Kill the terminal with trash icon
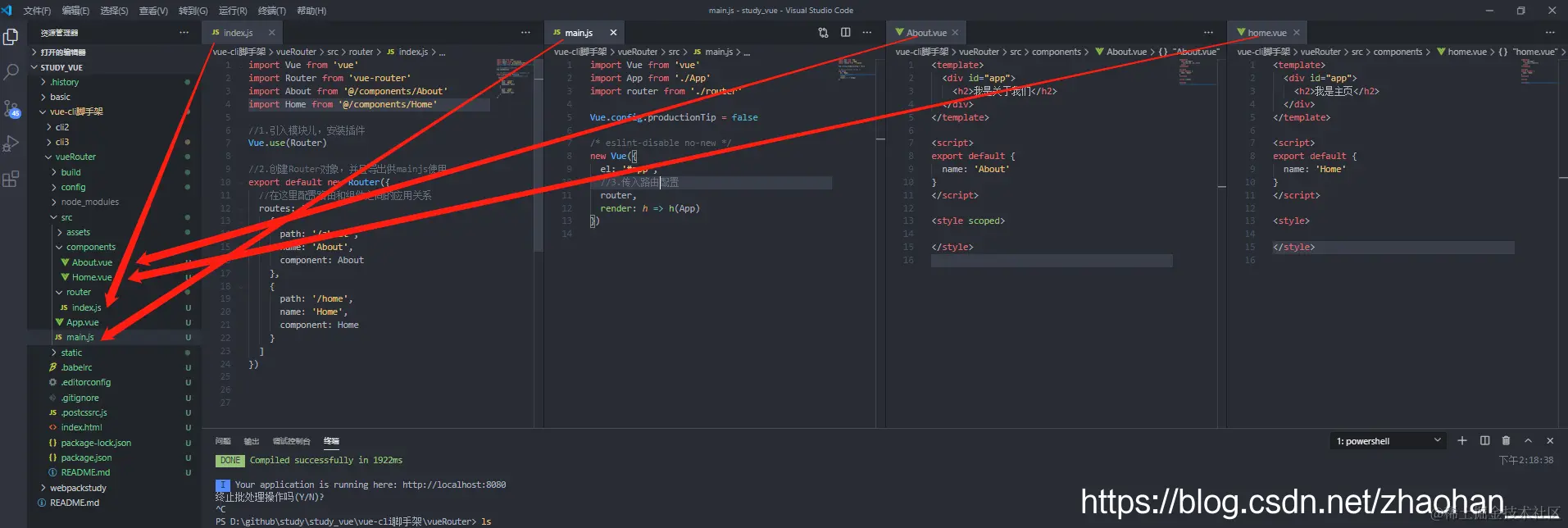Screen dimensions: 1568x528 (x=1506, y=440)
